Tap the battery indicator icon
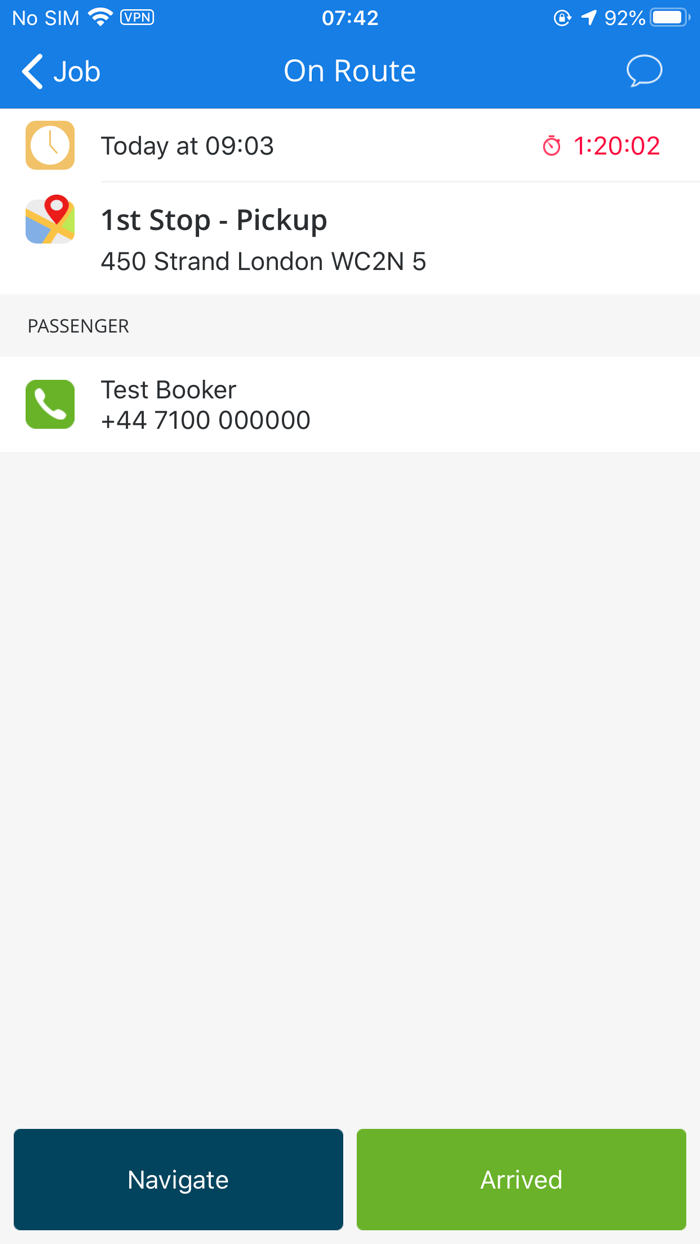 tap(670, 17)
